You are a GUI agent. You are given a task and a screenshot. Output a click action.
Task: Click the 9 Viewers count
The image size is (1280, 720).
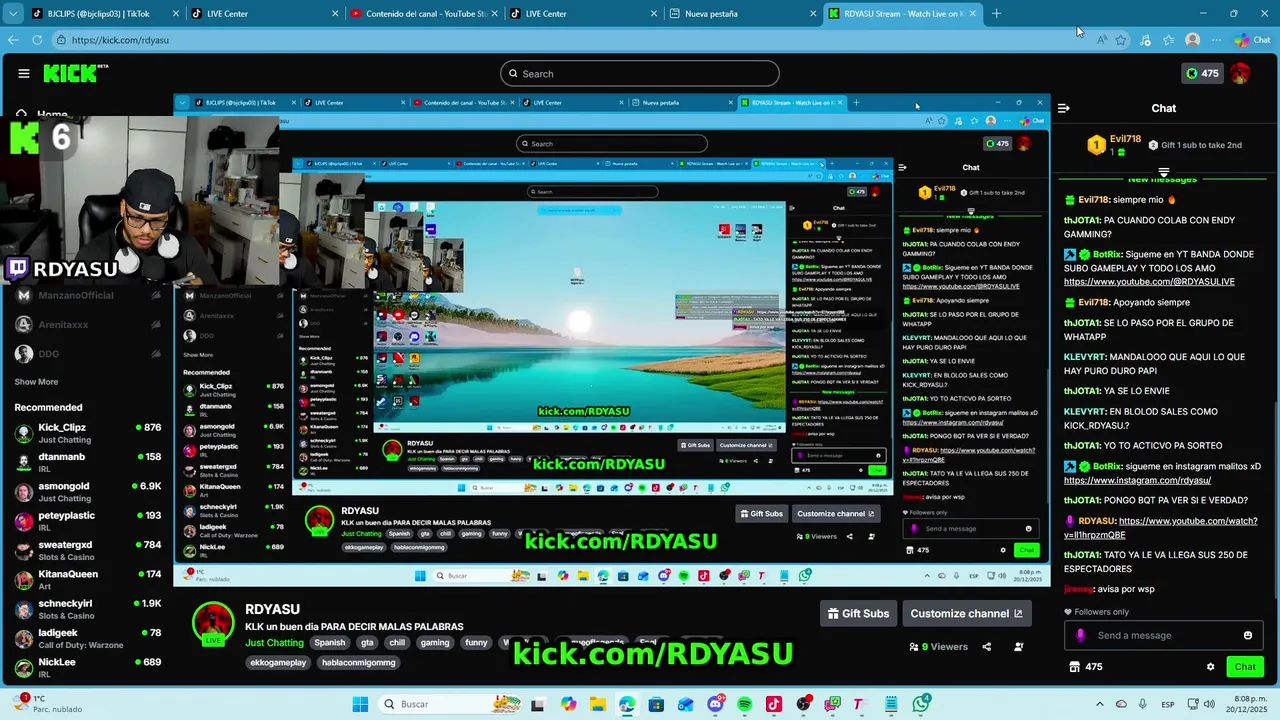pyautogui.click(x=939, y=647)
